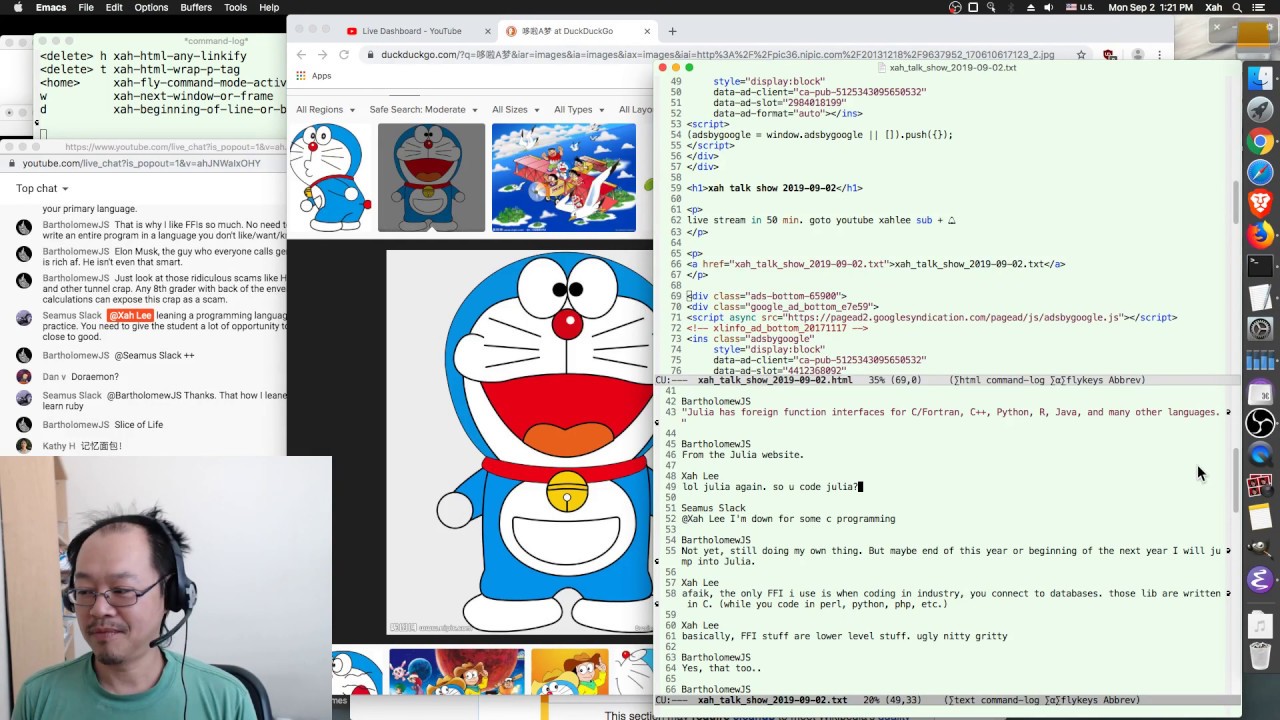
Task: Close the DuckDuckGo tab
Action: 647,31
